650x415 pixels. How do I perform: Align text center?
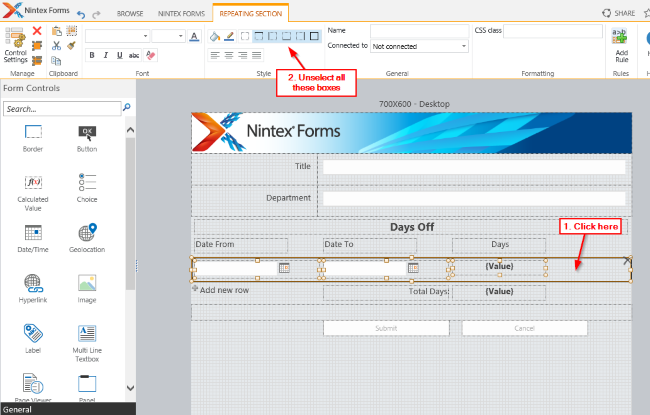coord(228,55)
